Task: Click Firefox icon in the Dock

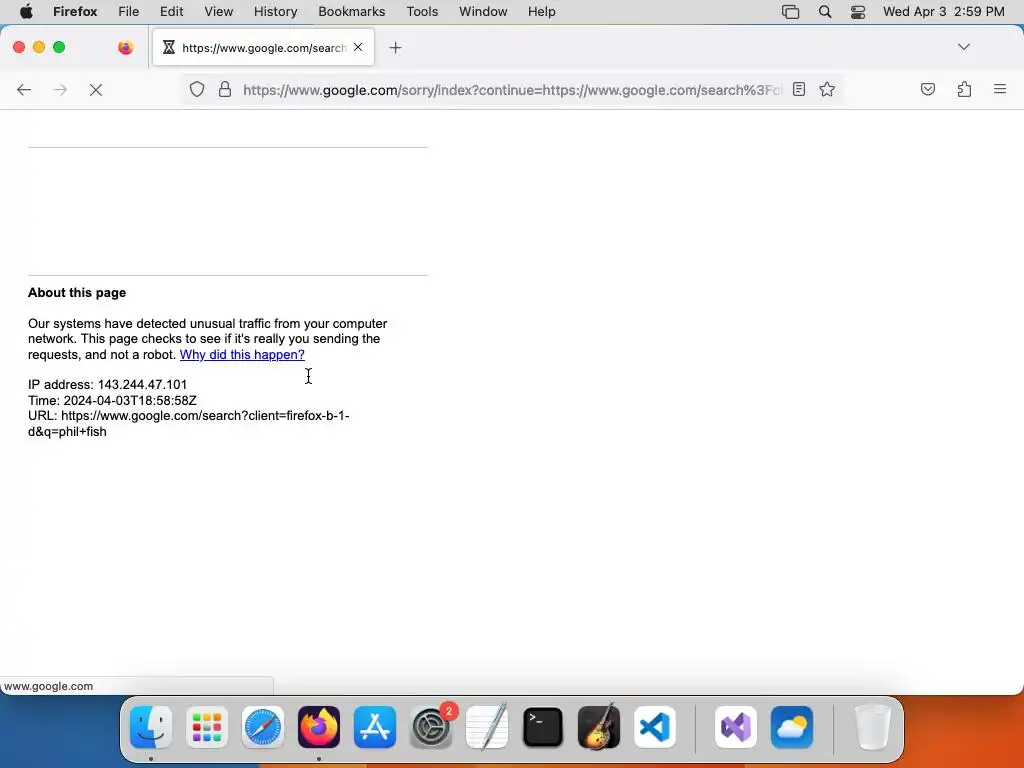Action: (319, 727)
